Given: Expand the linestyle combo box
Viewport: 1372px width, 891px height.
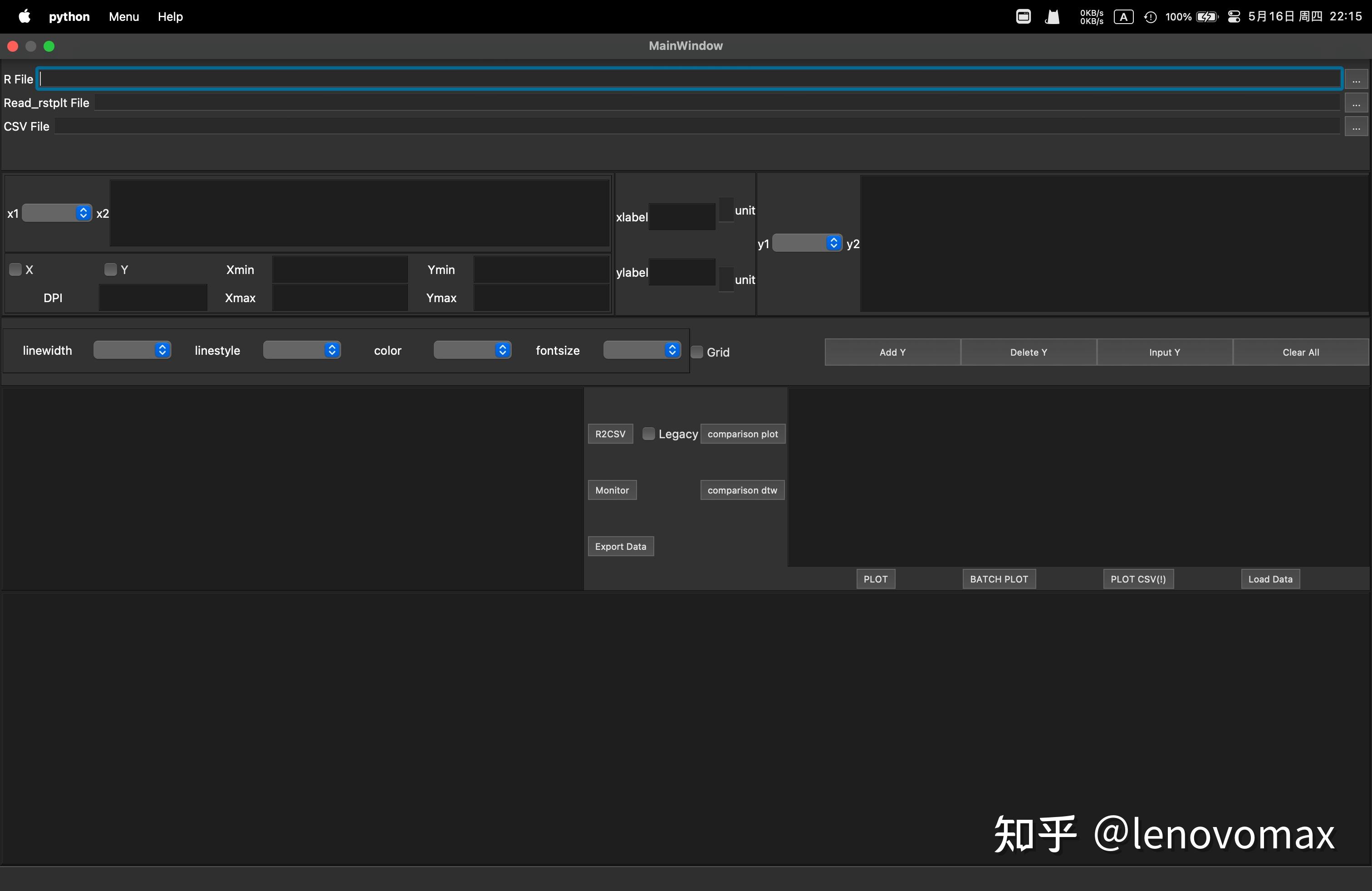Looking at the screenshot, I should click(x=302, y=350).
